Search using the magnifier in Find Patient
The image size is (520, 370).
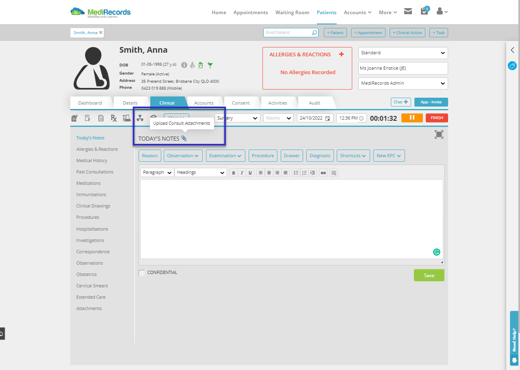click(x=314, y=33)
